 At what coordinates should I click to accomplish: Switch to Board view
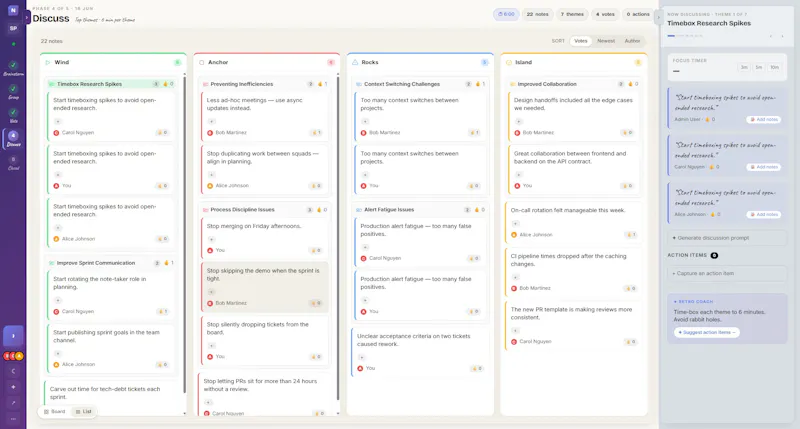[x=55, y=412]
